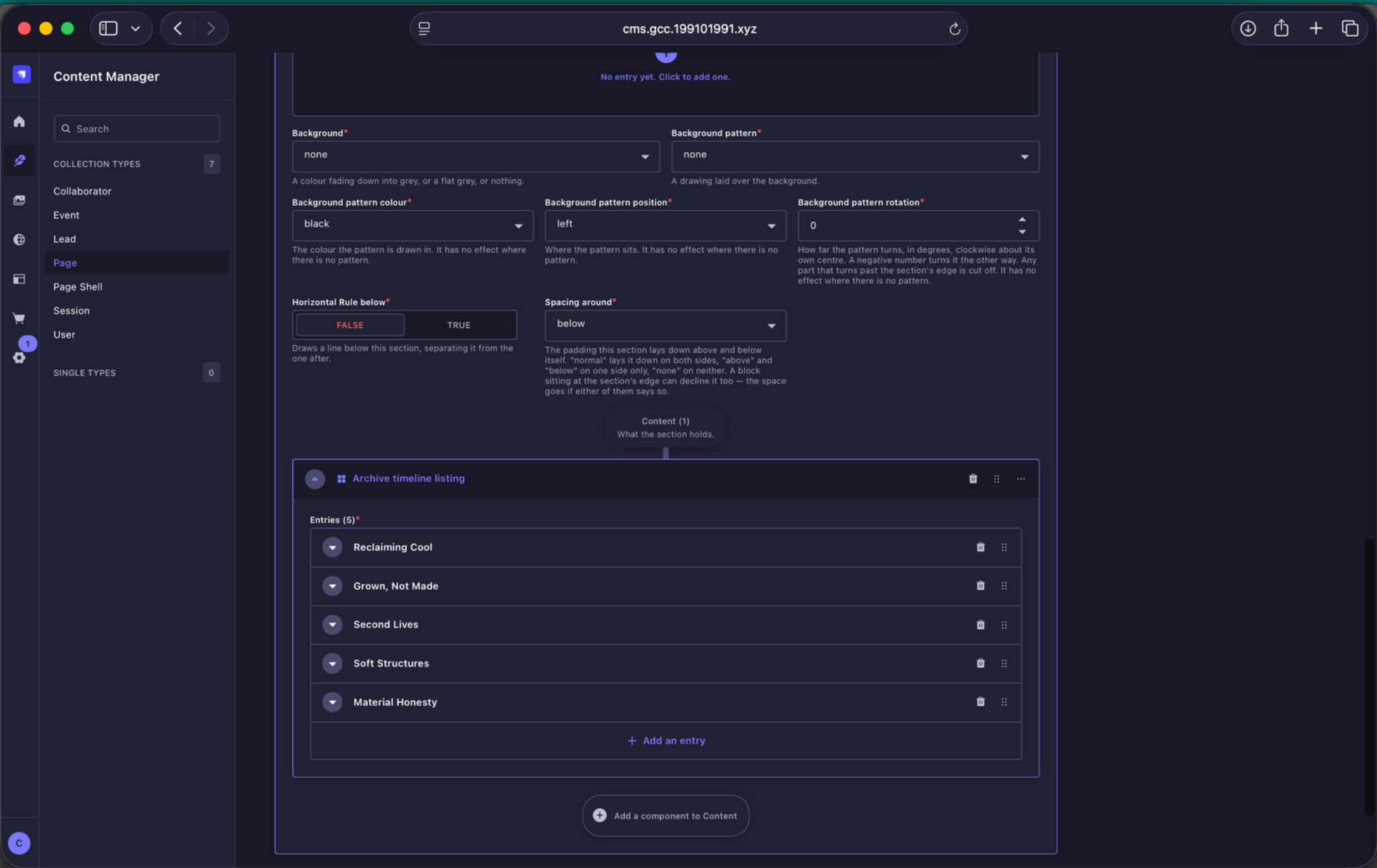The width and height of the screenshot is (1377, 868).
Task: Open Session collection type
Action: pos(71,311)
